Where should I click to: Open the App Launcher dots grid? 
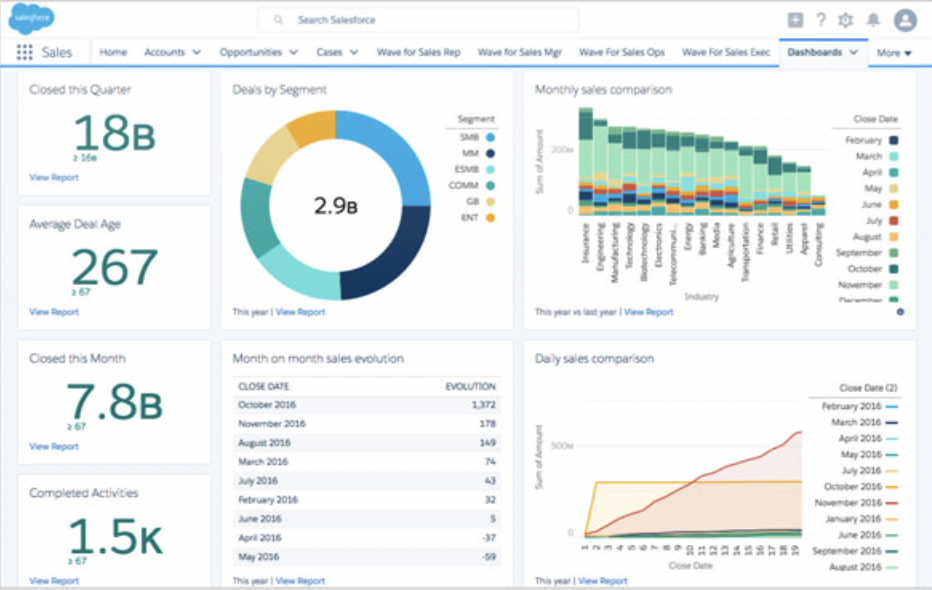(x=24, y=52)
